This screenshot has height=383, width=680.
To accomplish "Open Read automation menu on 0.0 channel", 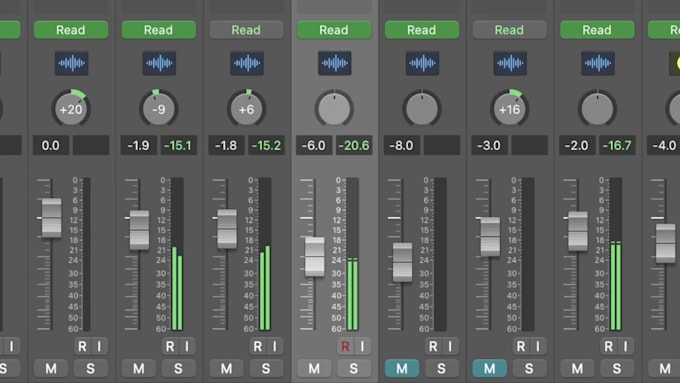I will 71,30.
